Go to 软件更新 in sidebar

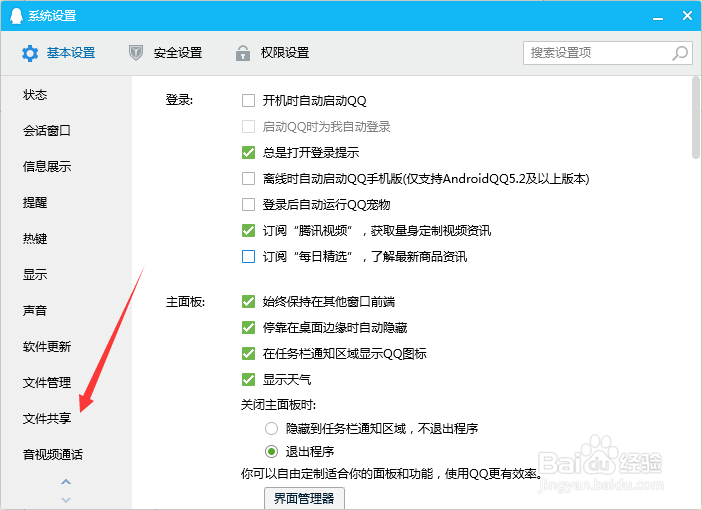(x=47, y=346)
